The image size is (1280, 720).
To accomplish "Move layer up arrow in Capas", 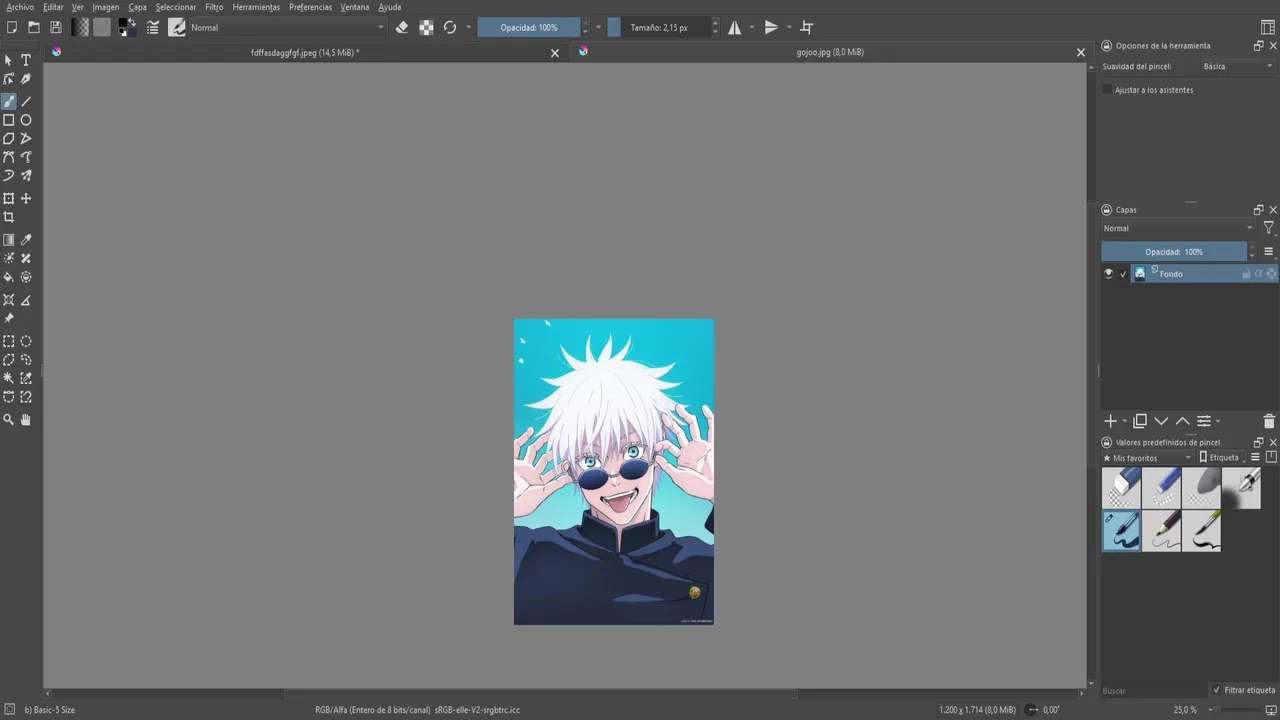I will coord(1182,421).
